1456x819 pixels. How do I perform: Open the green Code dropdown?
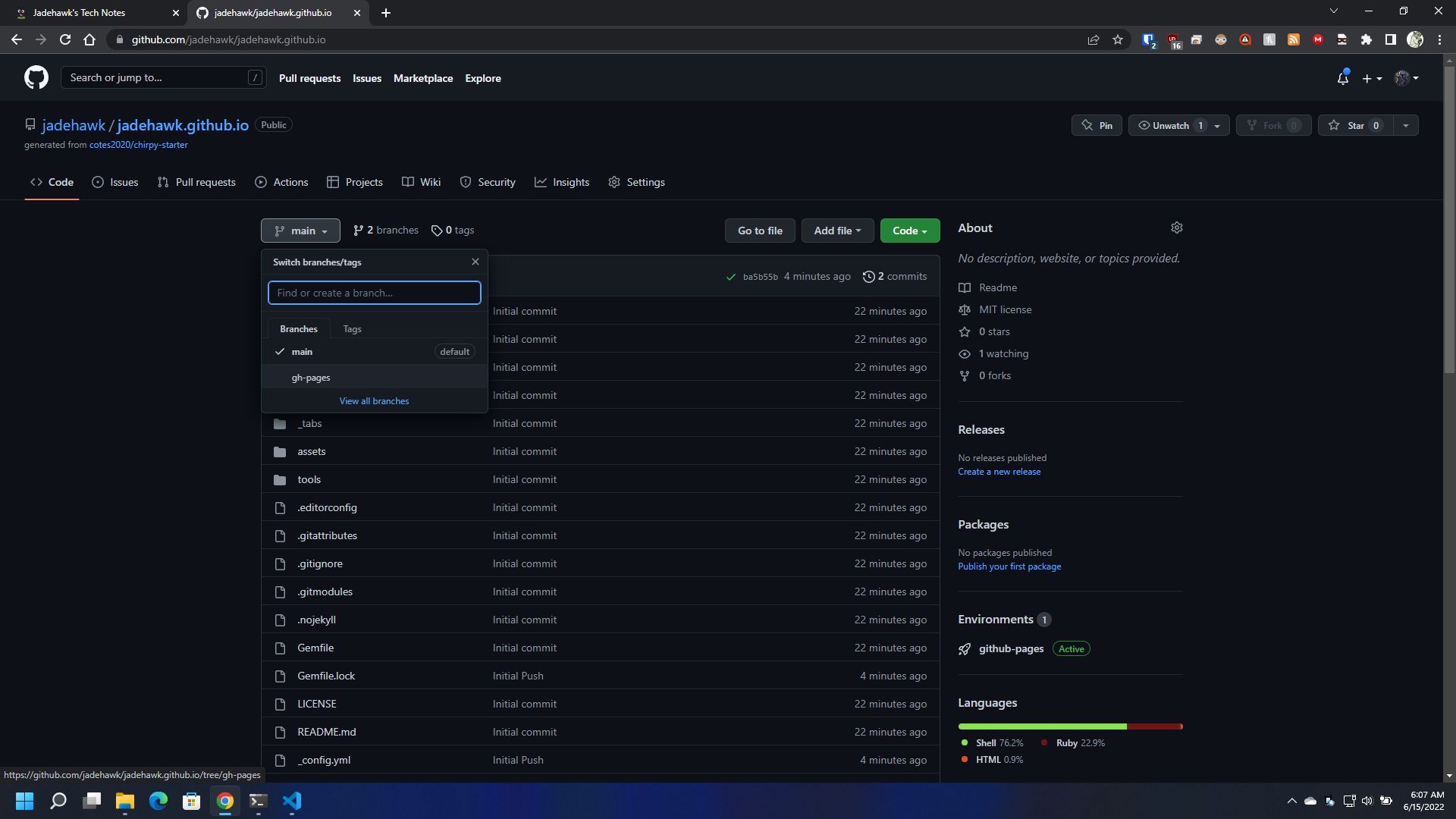[909, 230]
